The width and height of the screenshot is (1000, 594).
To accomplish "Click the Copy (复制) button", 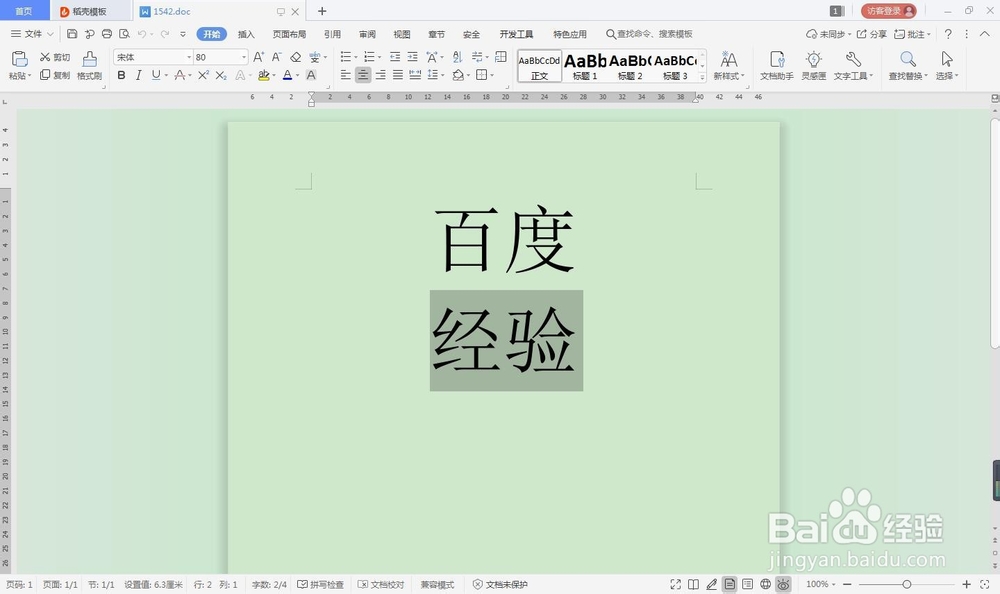I will coord(55,75).
